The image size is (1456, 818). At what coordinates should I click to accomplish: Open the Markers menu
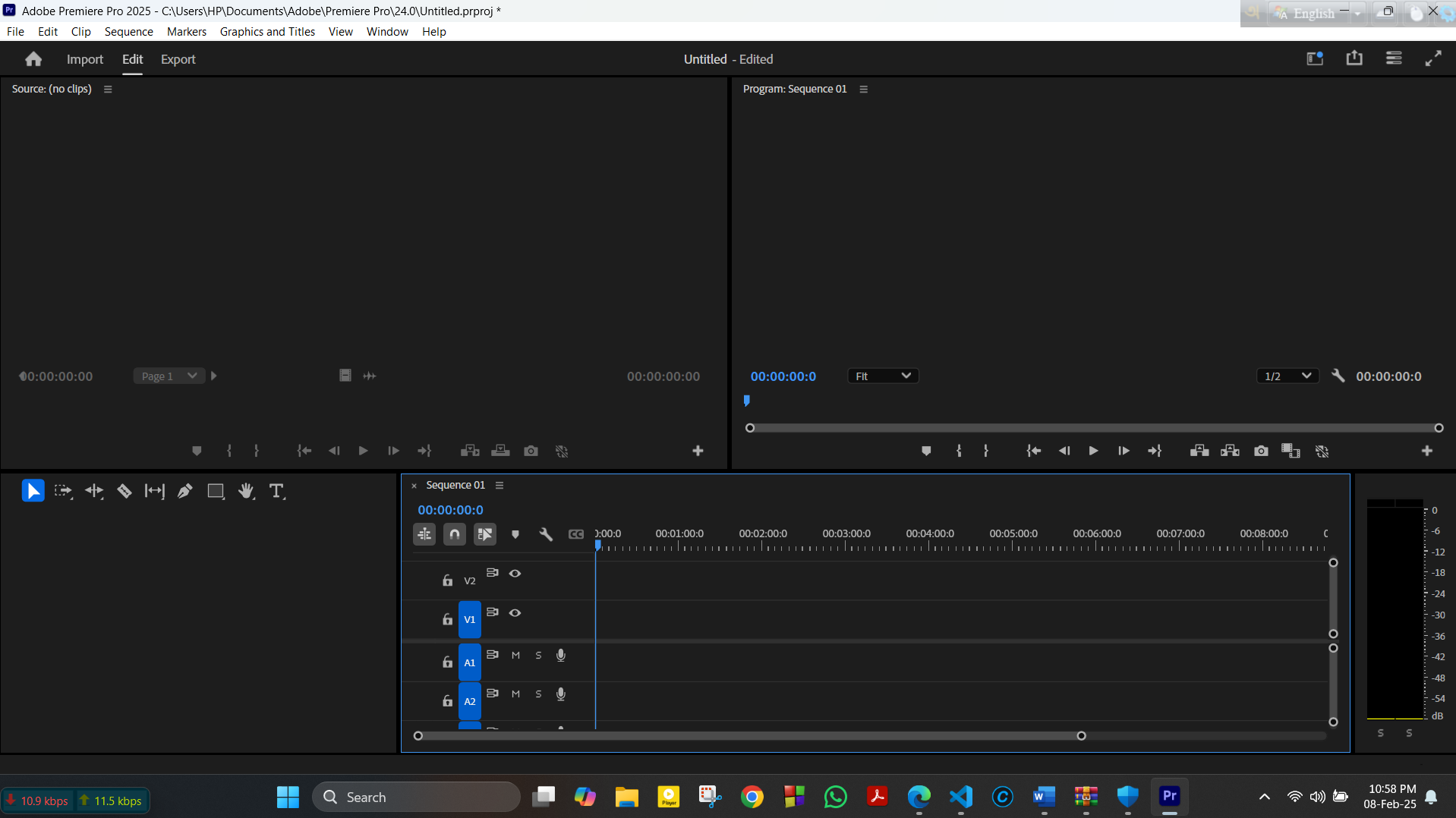[186, 31]
